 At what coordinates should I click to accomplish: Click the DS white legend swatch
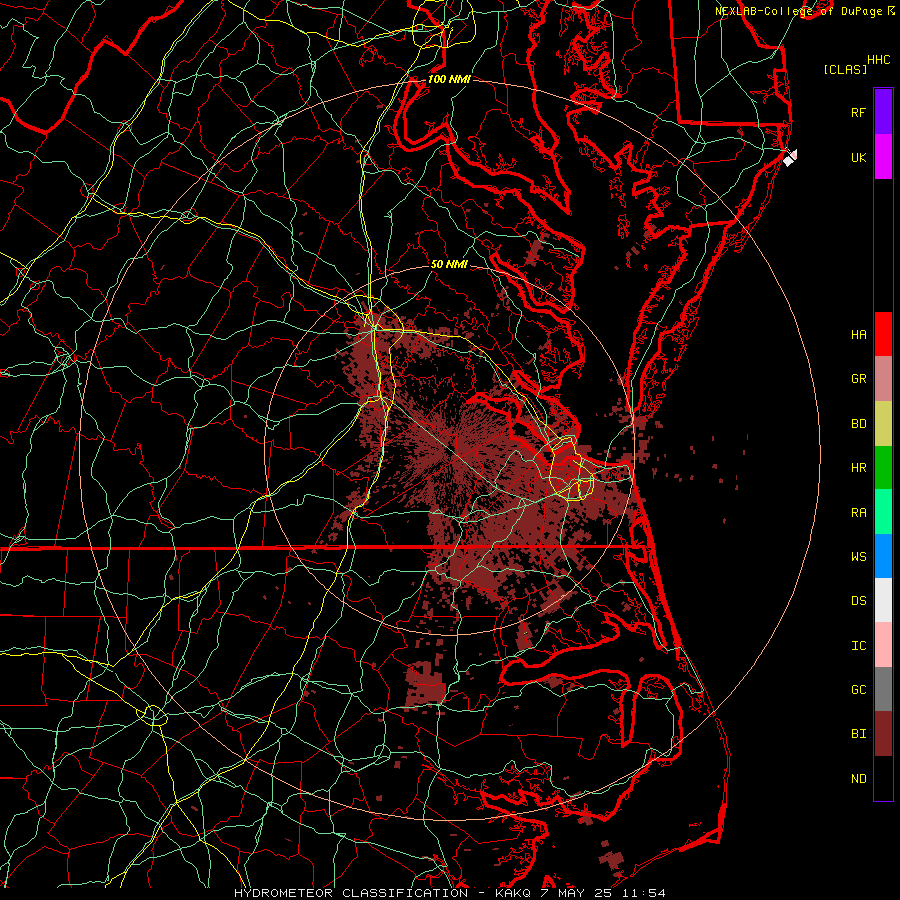883,600
